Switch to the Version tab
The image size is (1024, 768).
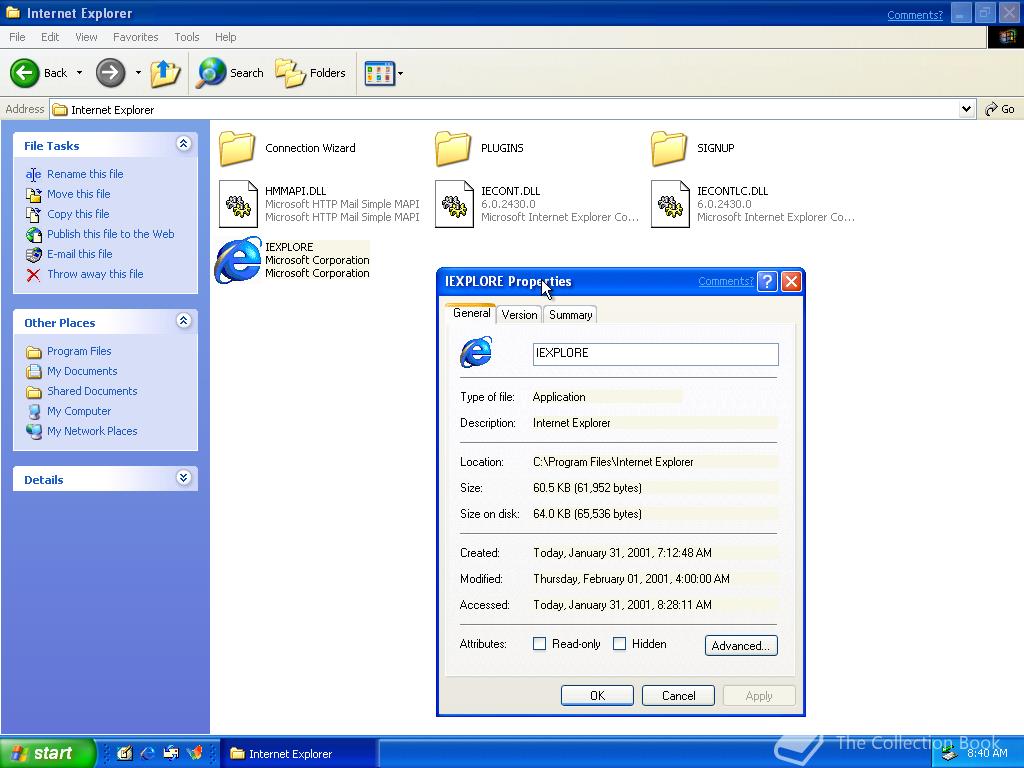[519, 315]
